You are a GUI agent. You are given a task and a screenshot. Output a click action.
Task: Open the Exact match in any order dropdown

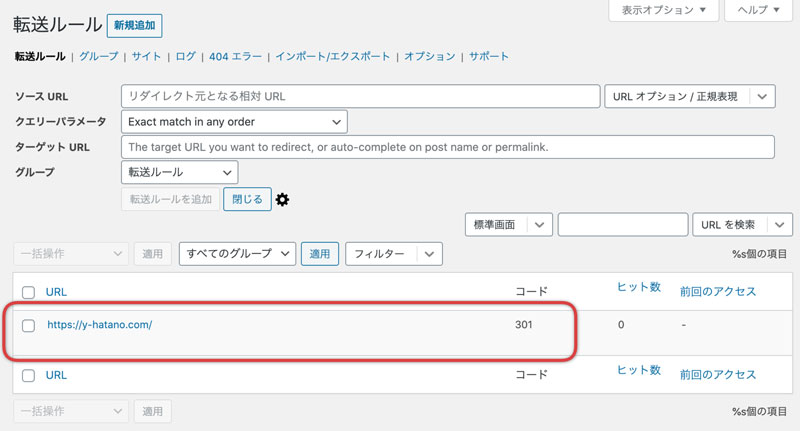[234, 122]
